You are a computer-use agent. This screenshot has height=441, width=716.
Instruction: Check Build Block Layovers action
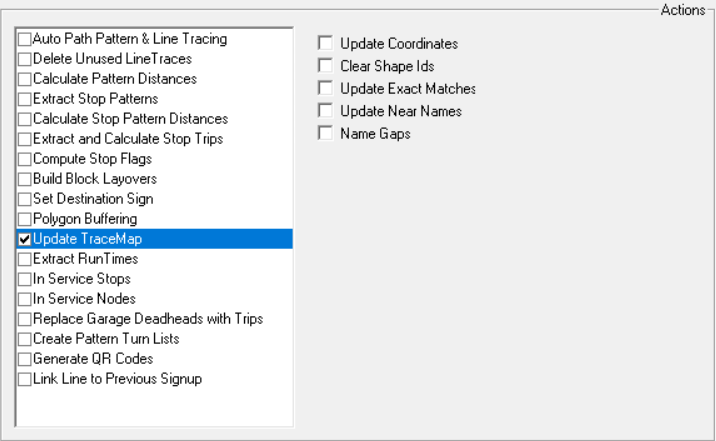point(25,179)
